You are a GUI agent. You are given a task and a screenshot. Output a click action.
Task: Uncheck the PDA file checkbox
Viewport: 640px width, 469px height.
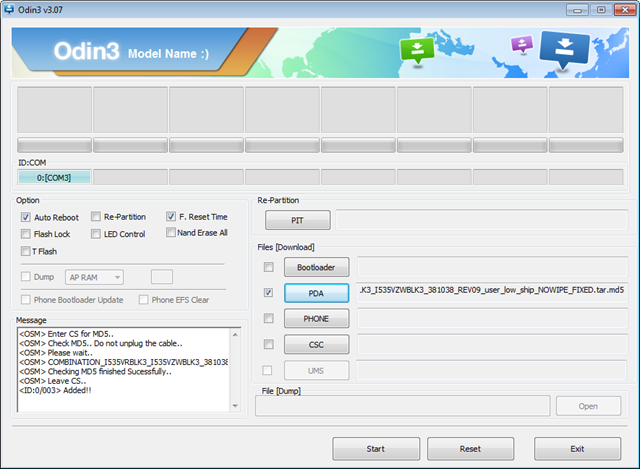pyautogui.click(x=269, y=293)
